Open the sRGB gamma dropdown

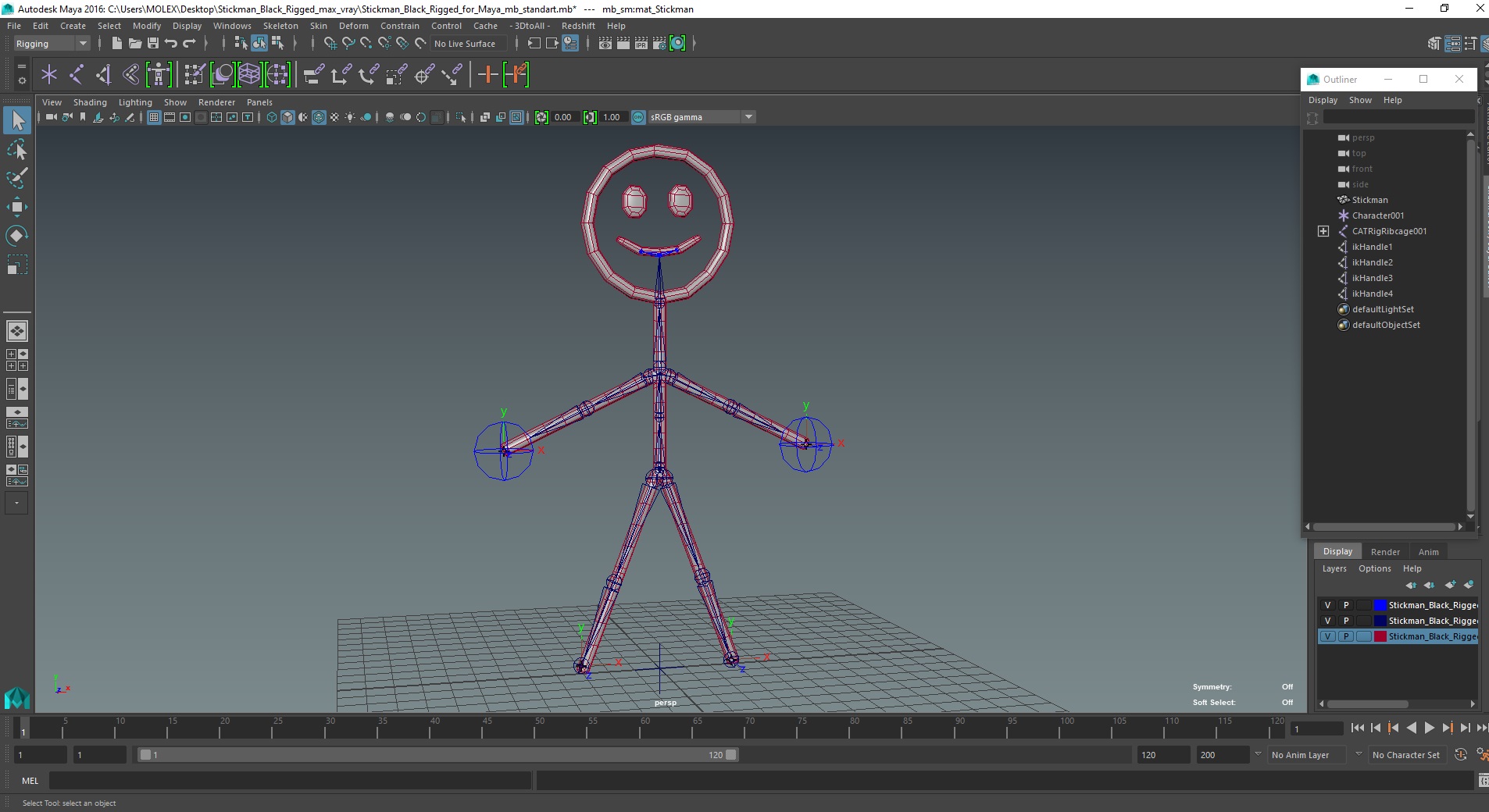click(702, 117)
